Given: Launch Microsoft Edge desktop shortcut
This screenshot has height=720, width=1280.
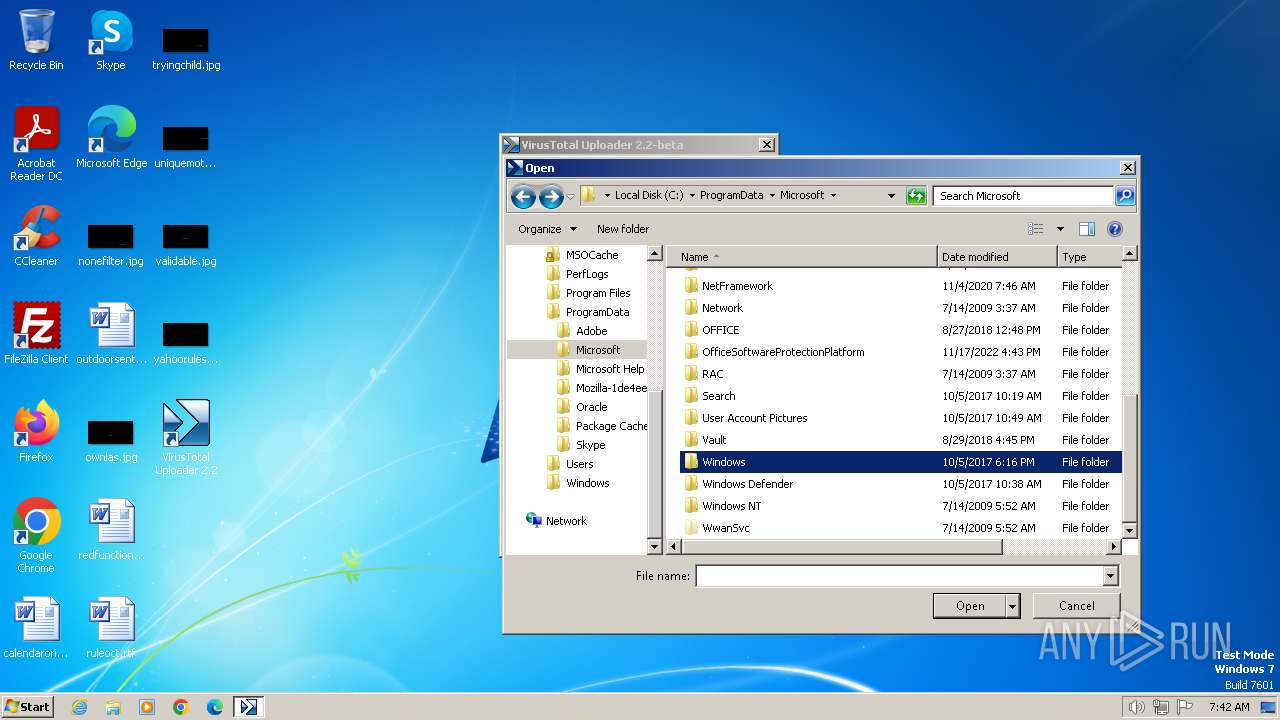Looking at the screenshot, I should pyautogui.click(x=111, y=137).
